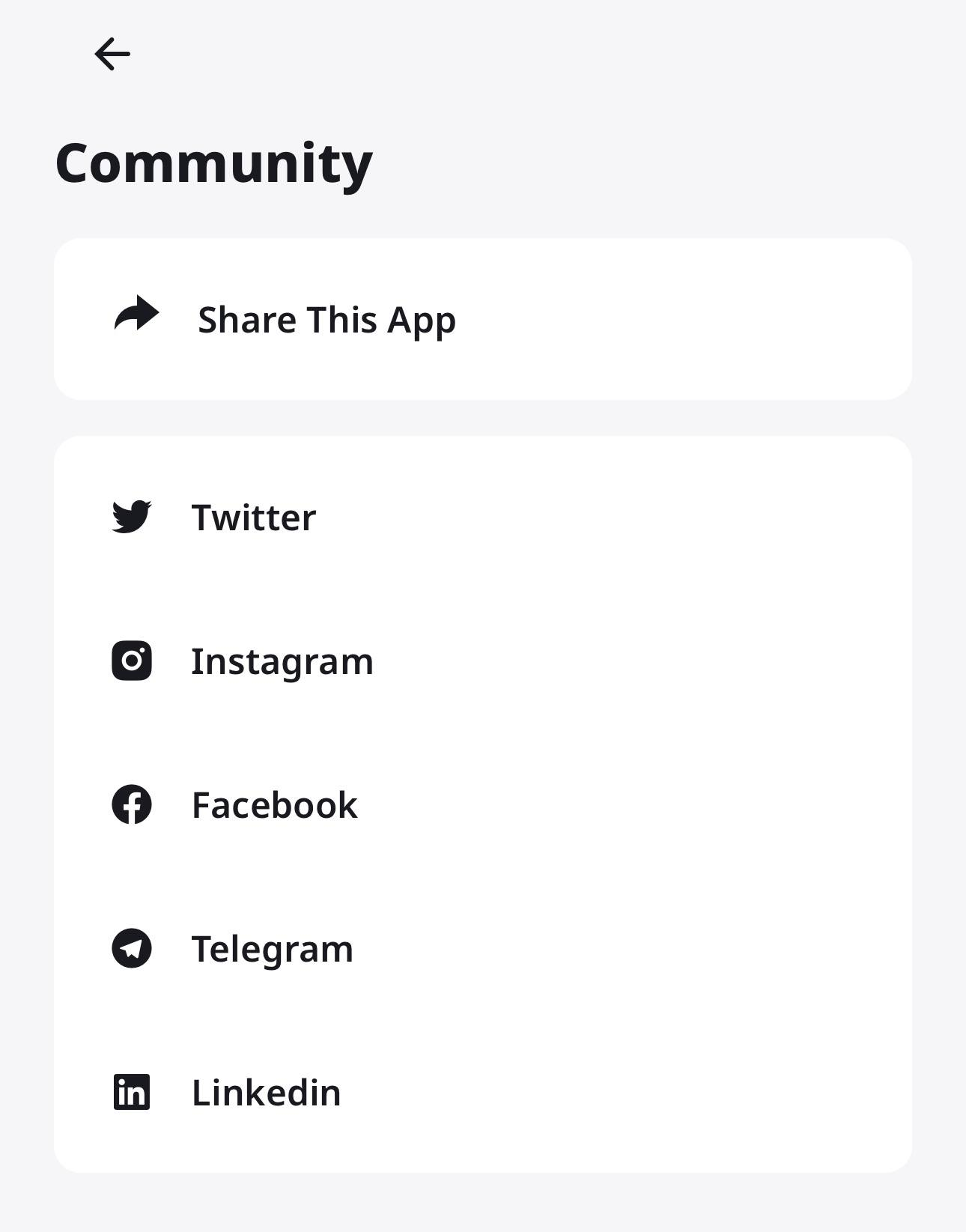Go back using the left arrow
The image size is (966, 1232).
click(112, 55)
